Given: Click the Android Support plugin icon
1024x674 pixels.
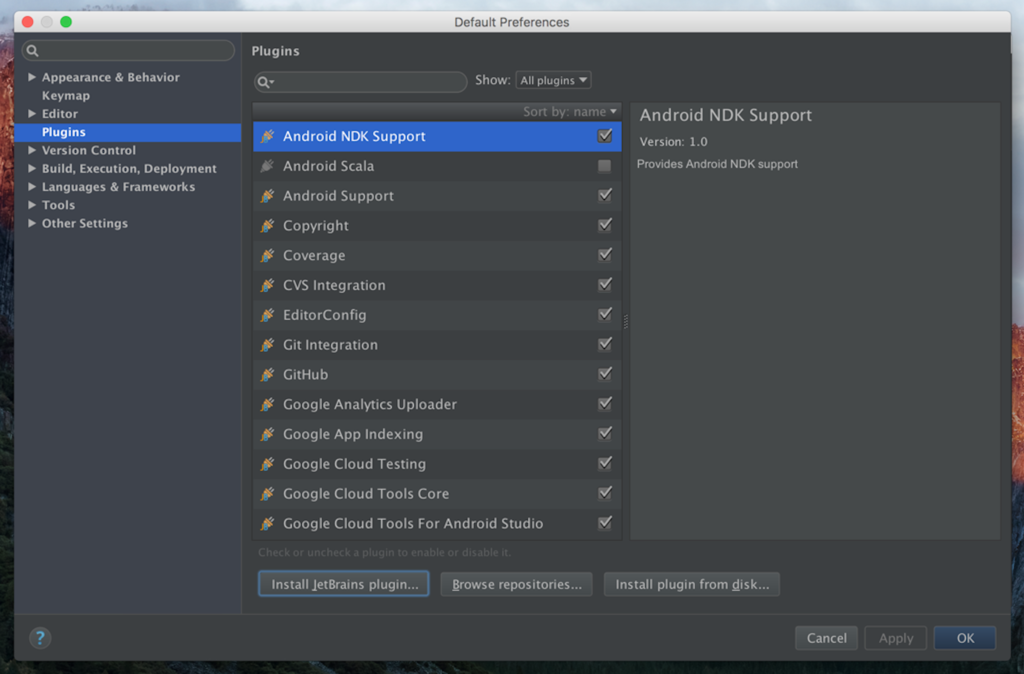Looking at the screenshot, I should point(267,196).
